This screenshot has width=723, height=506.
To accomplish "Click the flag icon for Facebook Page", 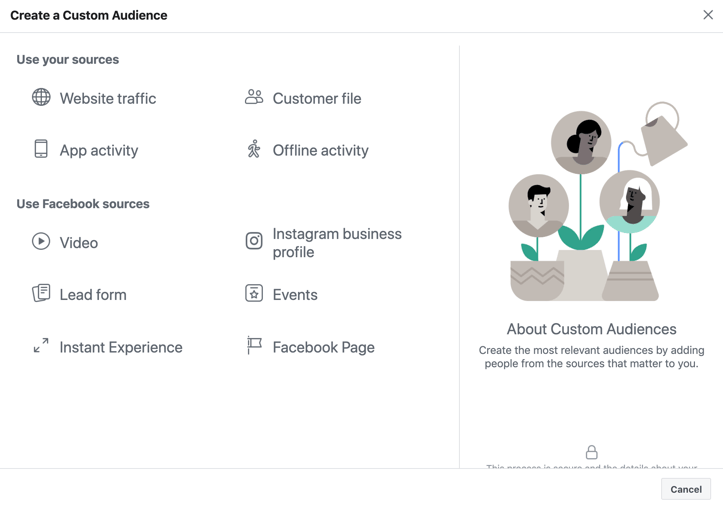I will pyautogui.click(x=254, y=345).
